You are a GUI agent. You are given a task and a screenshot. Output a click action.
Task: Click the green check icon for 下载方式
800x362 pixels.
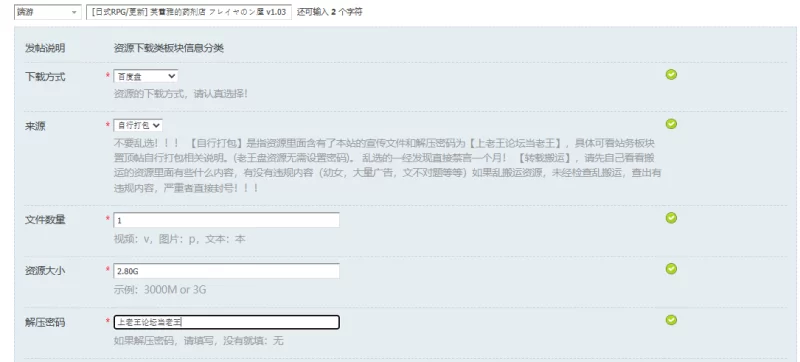(x=671, y=74)
